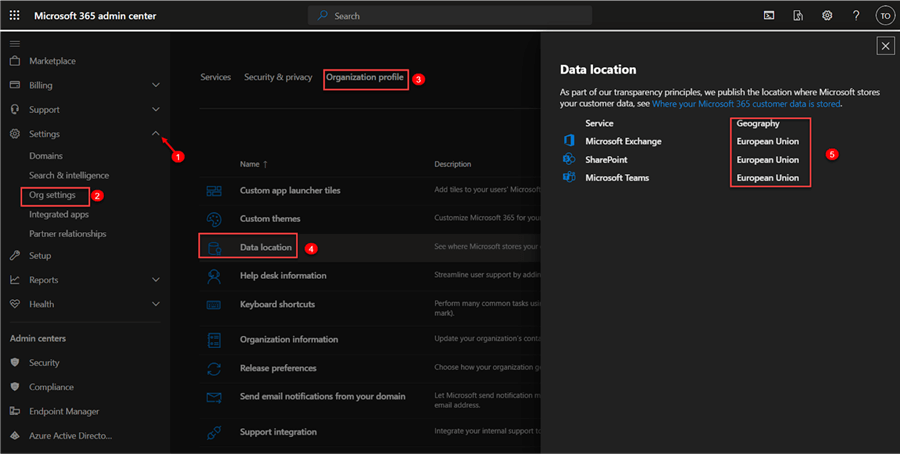Open Org settings in sidebar
Viewport: 900px width, 454px height.
click(52, 195)
